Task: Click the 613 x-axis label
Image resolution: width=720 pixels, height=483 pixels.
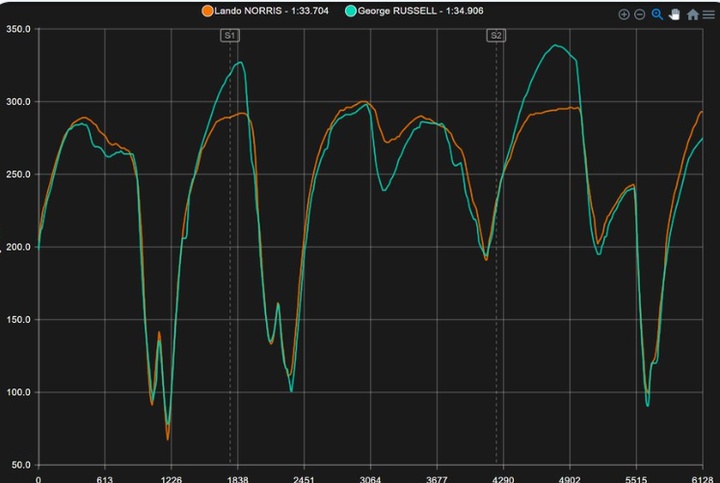Action: pyautogui.click(x=105, y=479)
